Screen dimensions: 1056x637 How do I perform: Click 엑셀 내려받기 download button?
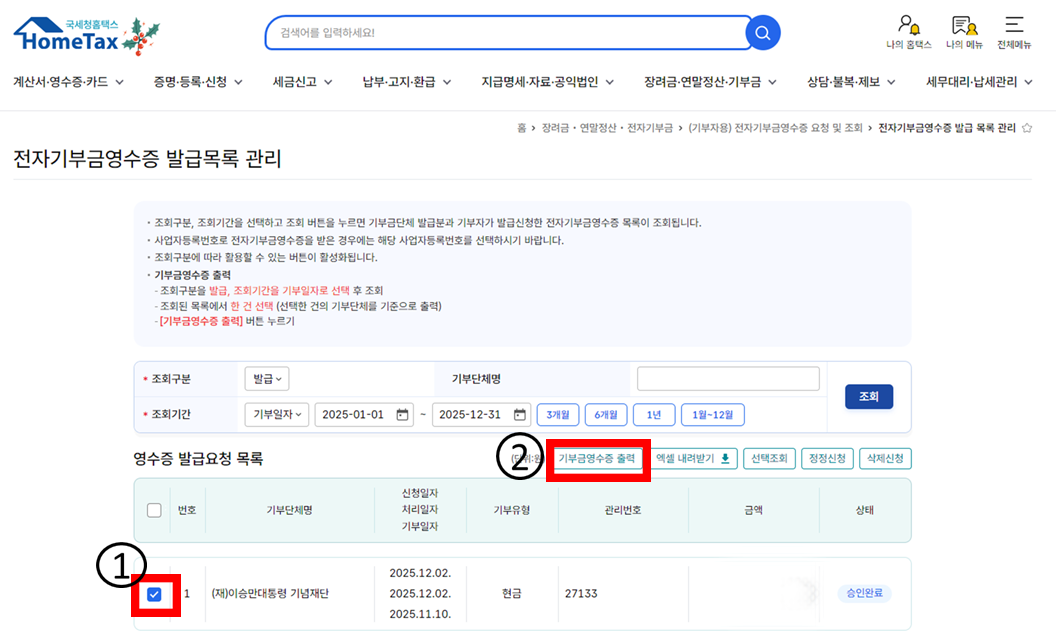point(695,459)
